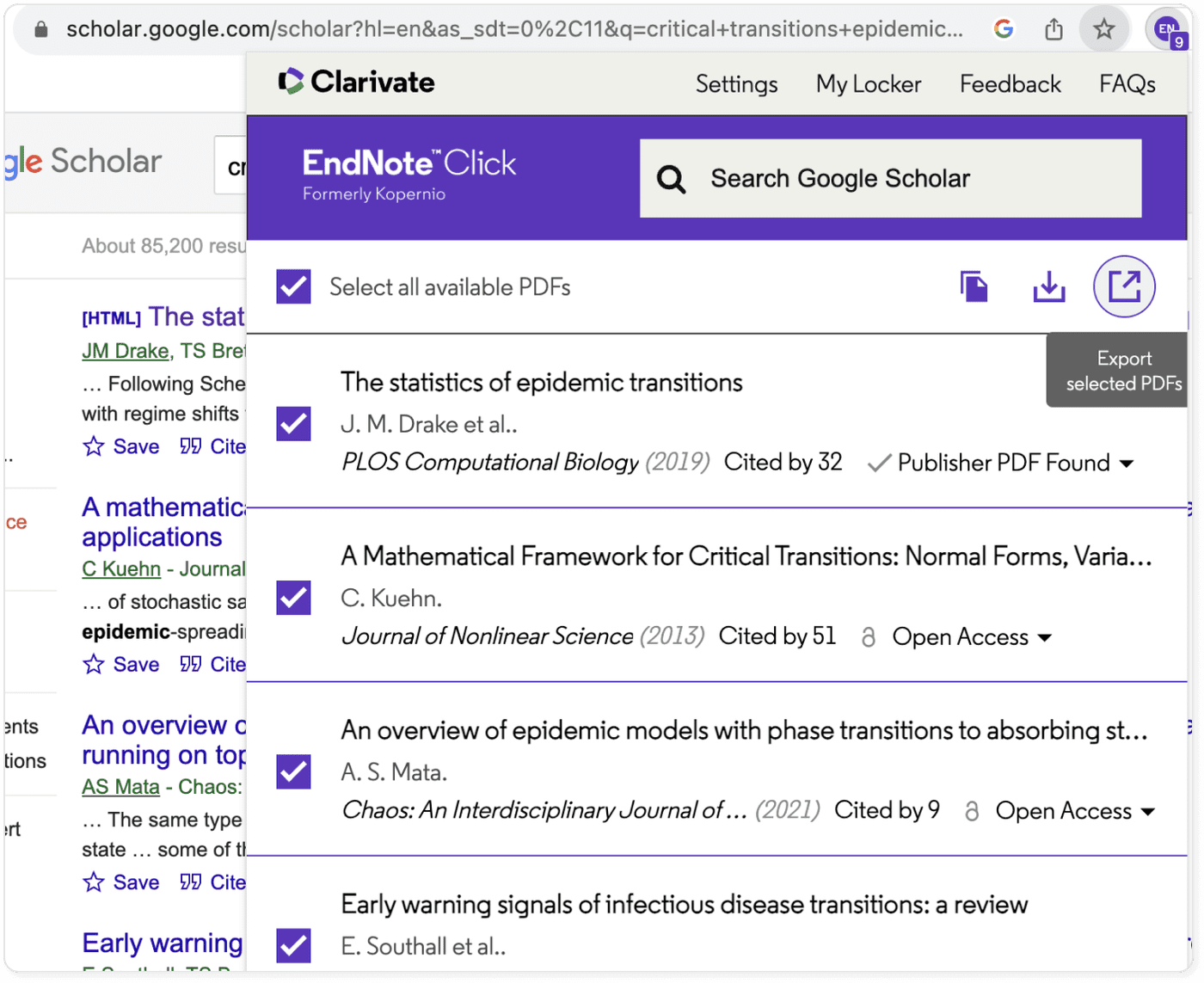Click the open access padlock on Kuehn 2013
1204x983 pixels.
868,637
